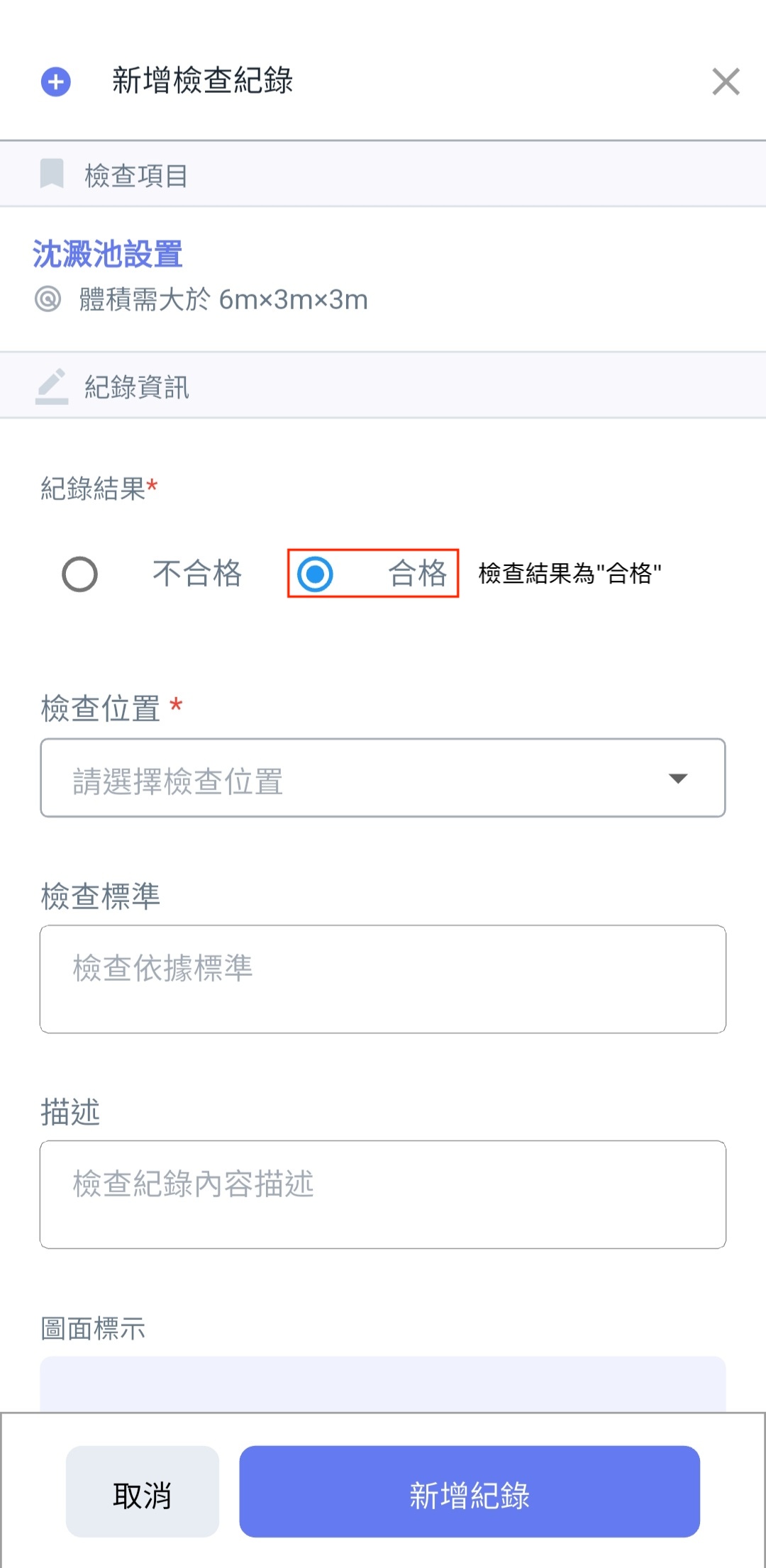
Task: Click the pencil icon beside 紀錄資訊
Action: pos(52,387)
